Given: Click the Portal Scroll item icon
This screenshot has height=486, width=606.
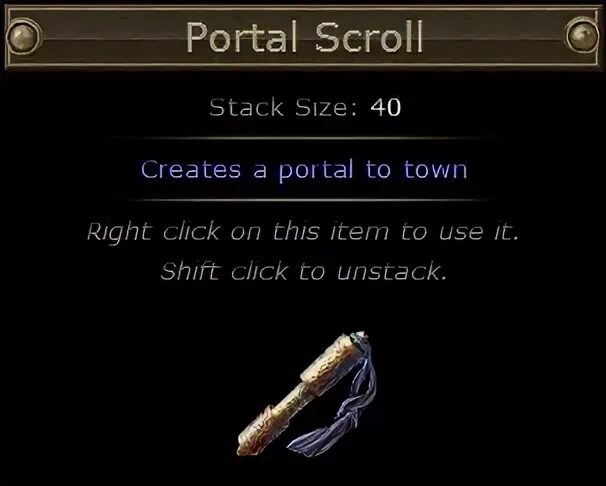Looking at the screenshot, I should (306, 394).
